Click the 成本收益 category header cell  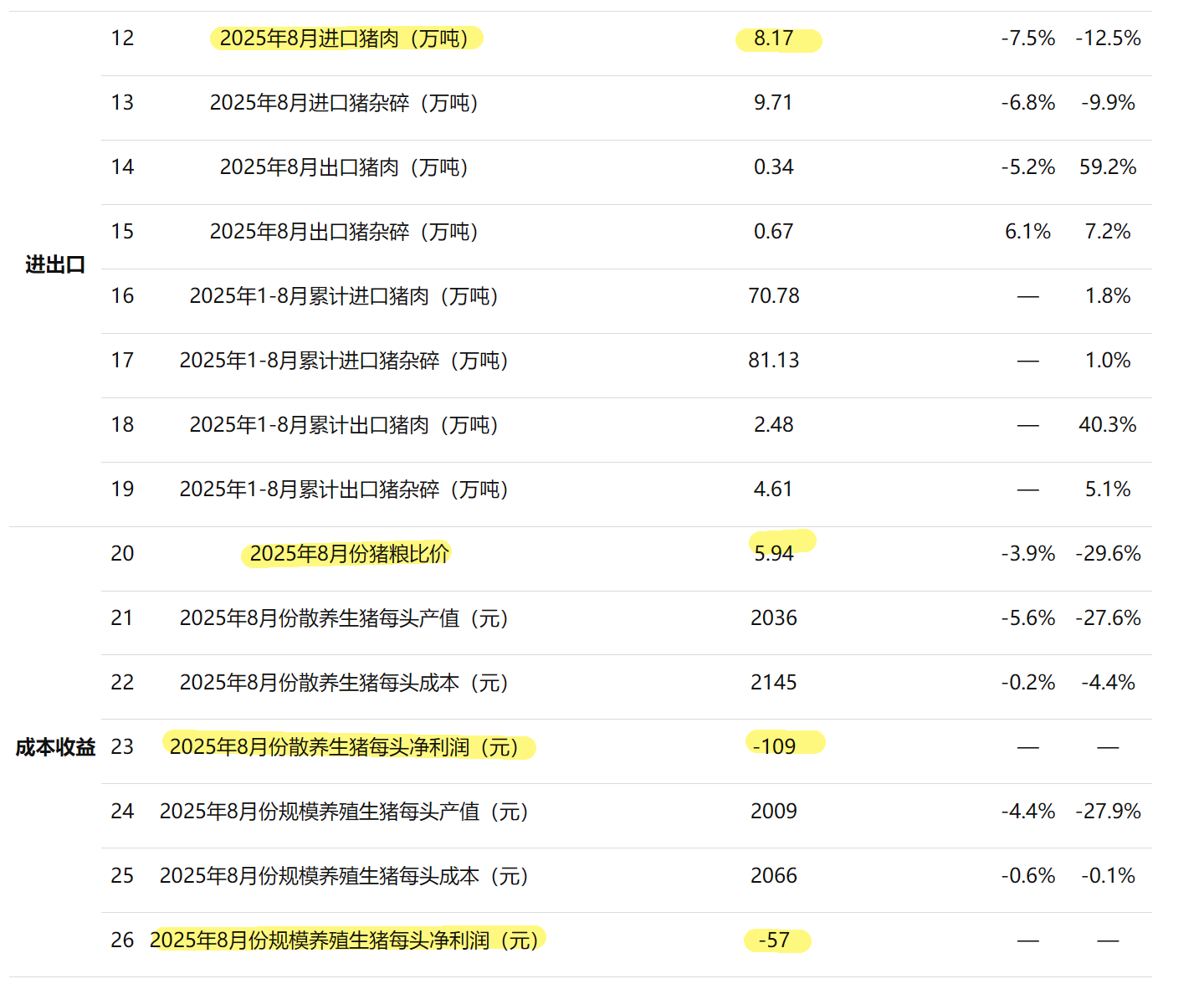click(x=55, y=747)
